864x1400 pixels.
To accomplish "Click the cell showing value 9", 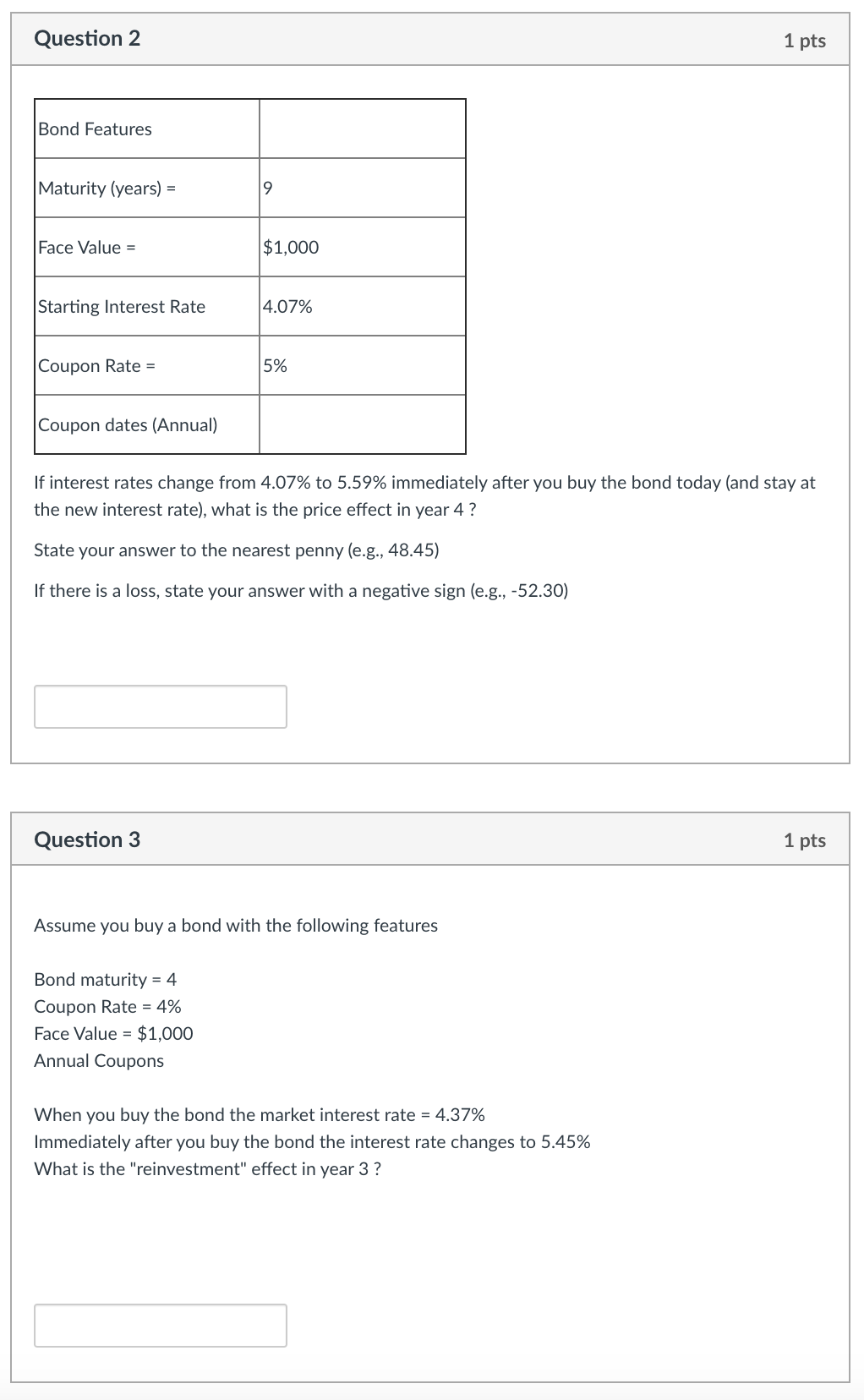I will (266, 188).
